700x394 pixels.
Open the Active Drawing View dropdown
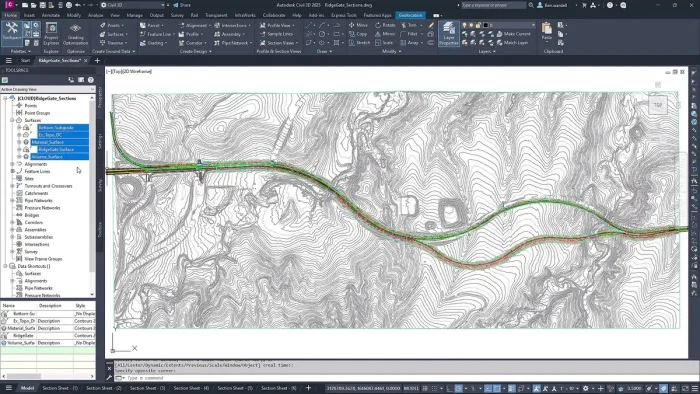tap(48, 89)
